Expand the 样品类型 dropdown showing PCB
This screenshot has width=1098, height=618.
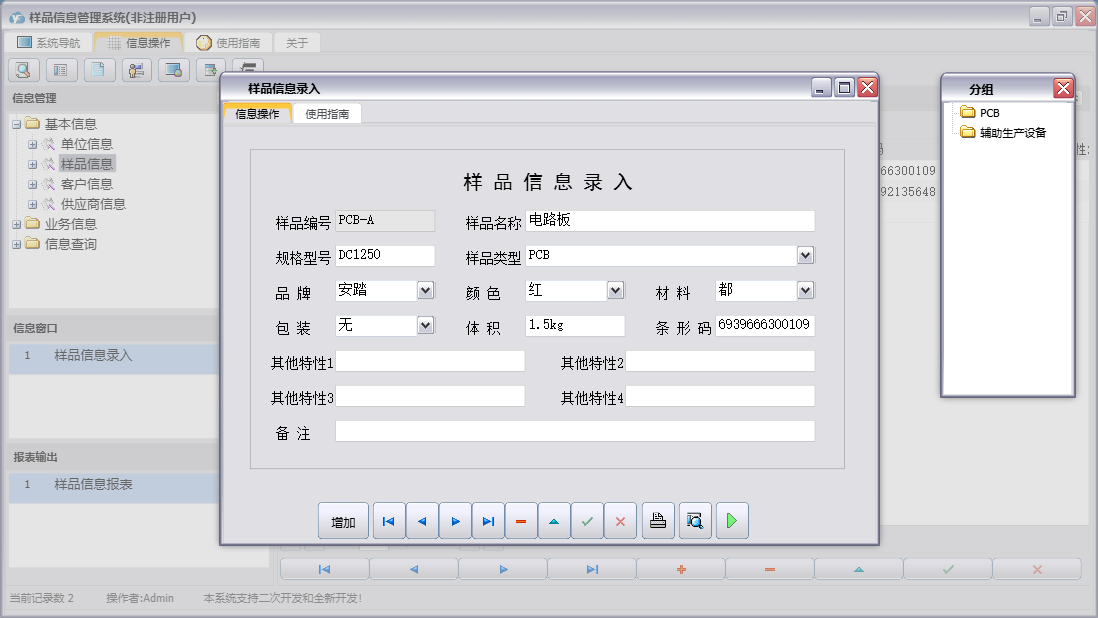[804, 255]
